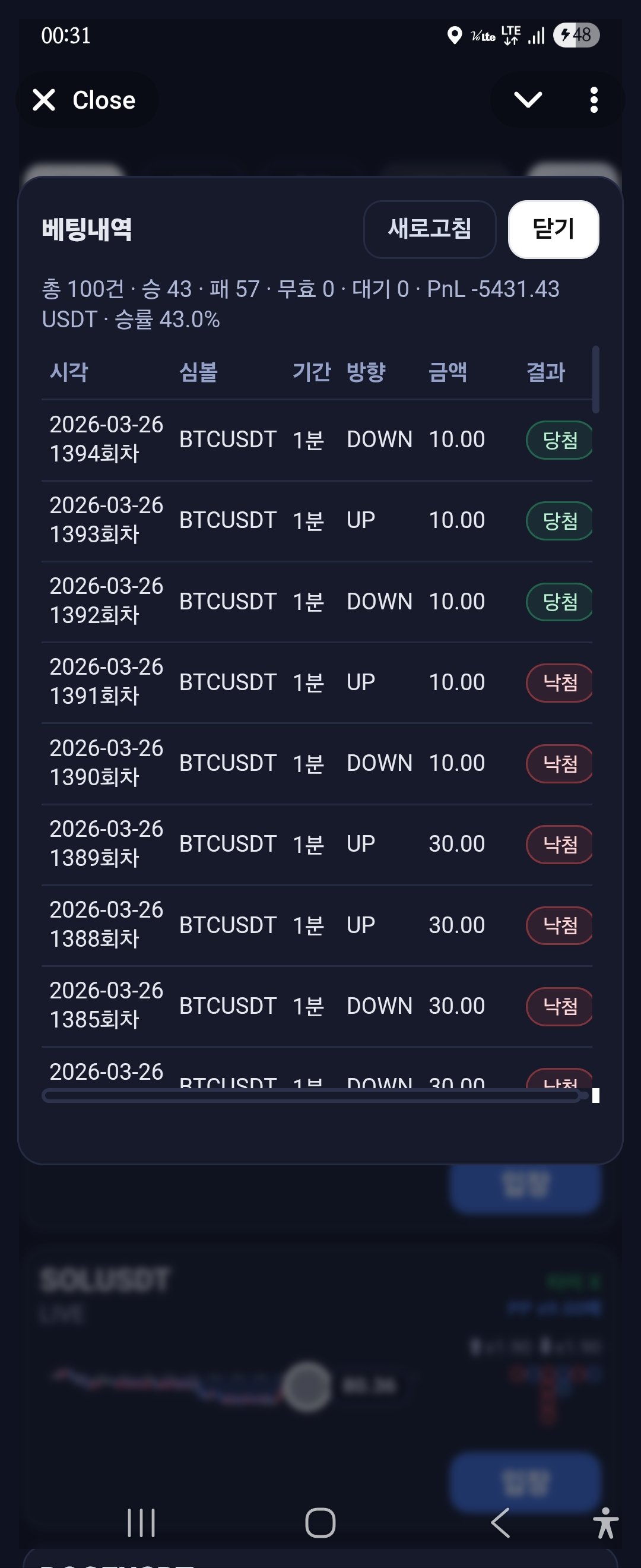Tap Android back navigation icon

pos(500,1522)
